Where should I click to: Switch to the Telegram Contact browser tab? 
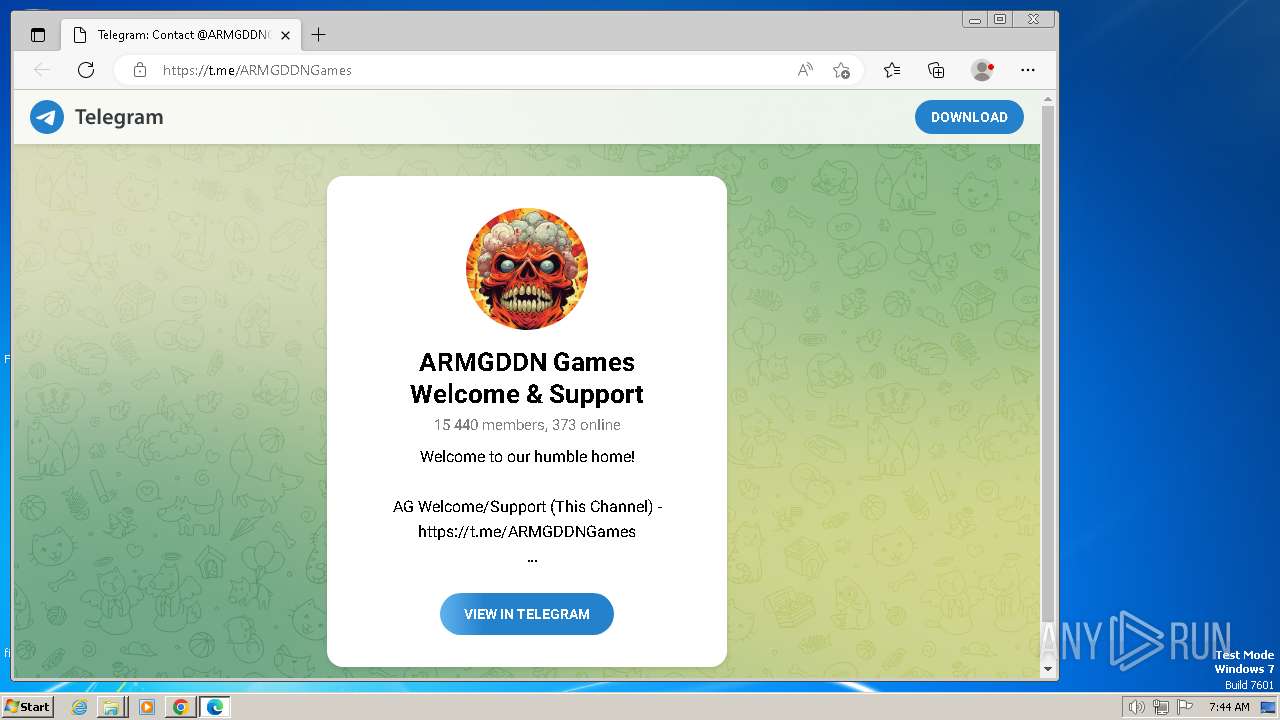coord(181,35)
